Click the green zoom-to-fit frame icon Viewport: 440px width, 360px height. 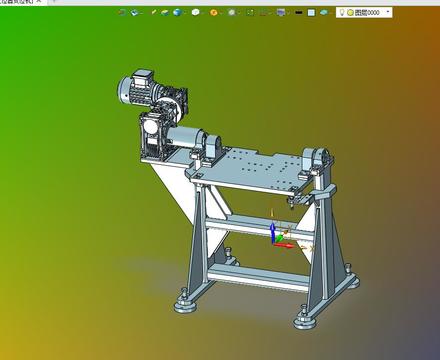pyautogui.click(x=250, y=13)
